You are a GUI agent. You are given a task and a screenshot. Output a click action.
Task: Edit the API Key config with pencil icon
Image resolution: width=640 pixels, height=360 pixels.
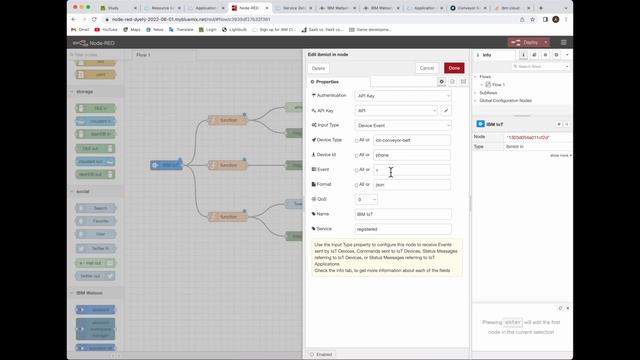[x=446, y=111]
